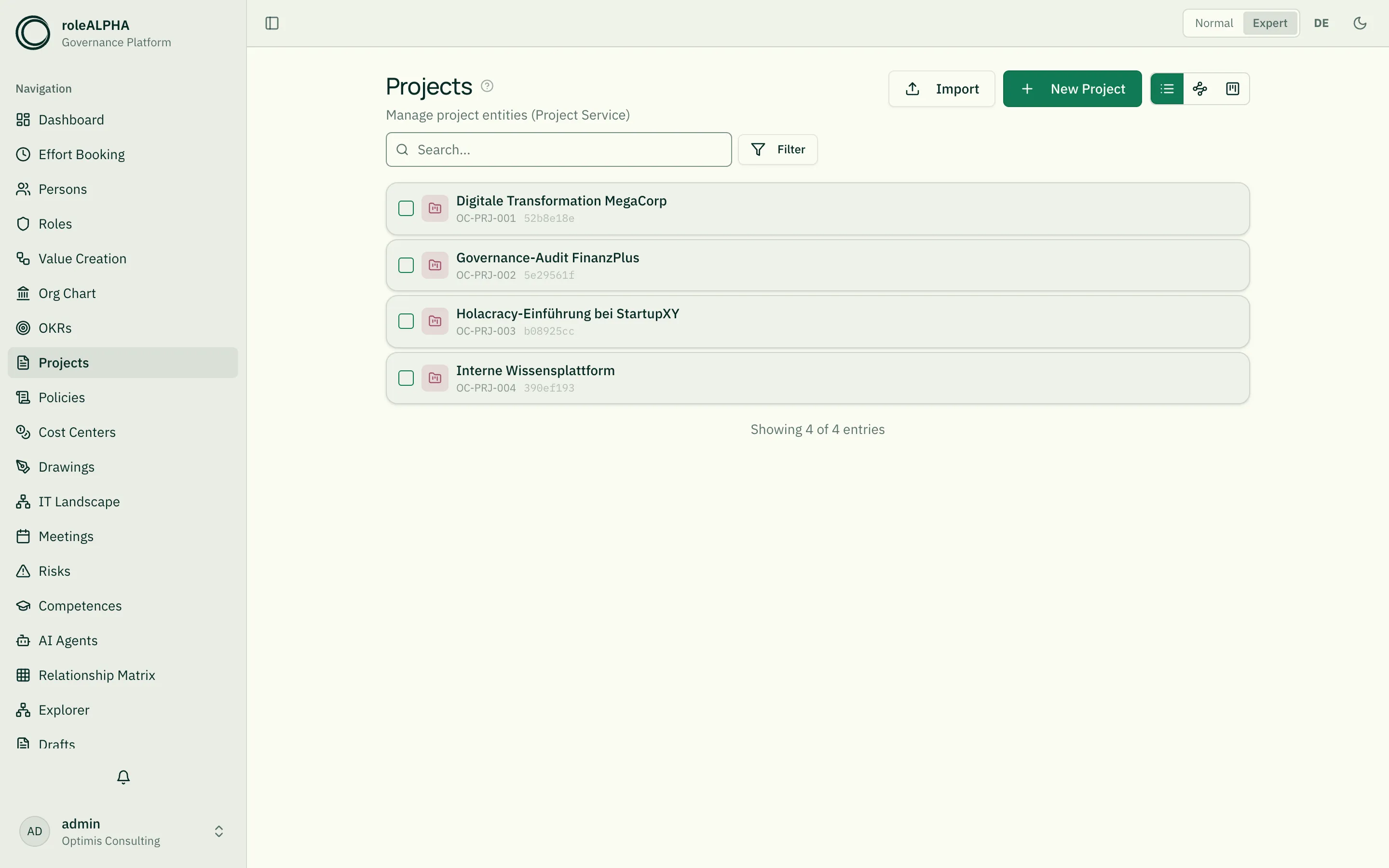Viewport: 1389px width, 868px height.
Task: Switch to graph view icon
Action: (x=1199, y=88)
